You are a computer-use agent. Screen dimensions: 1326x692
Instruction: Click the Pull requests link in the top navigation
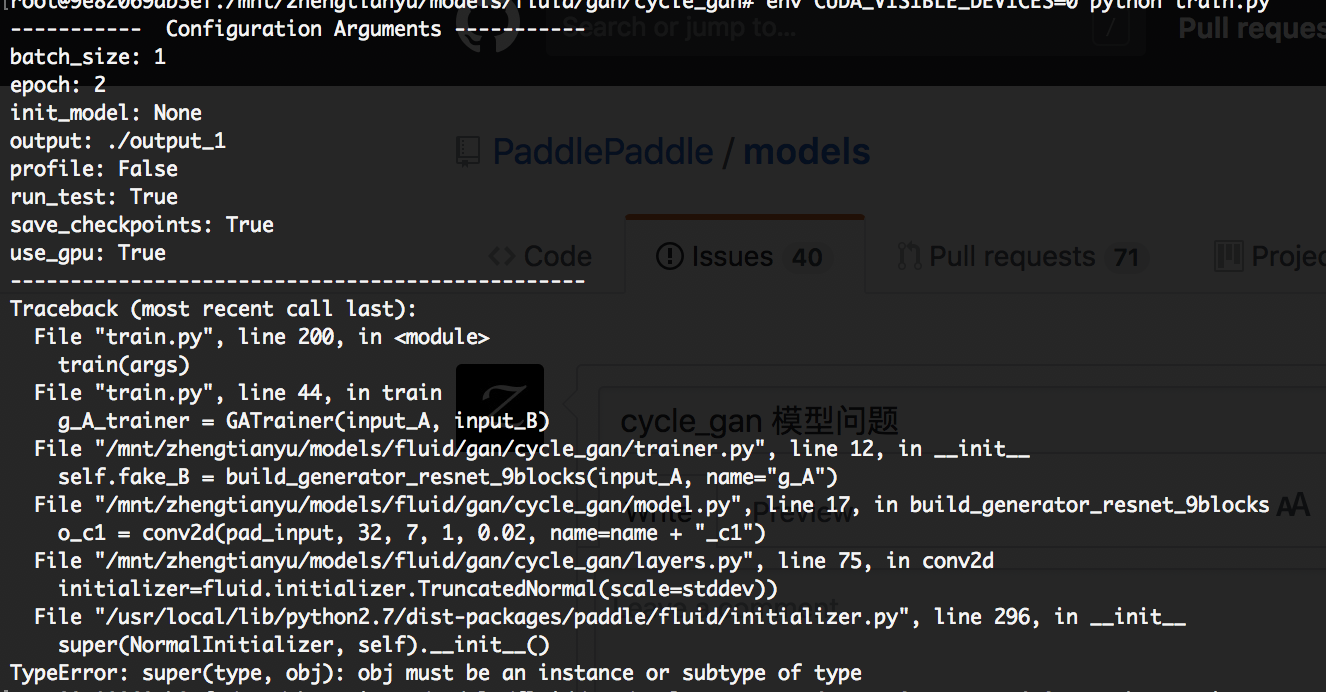tap(1252, 28)
